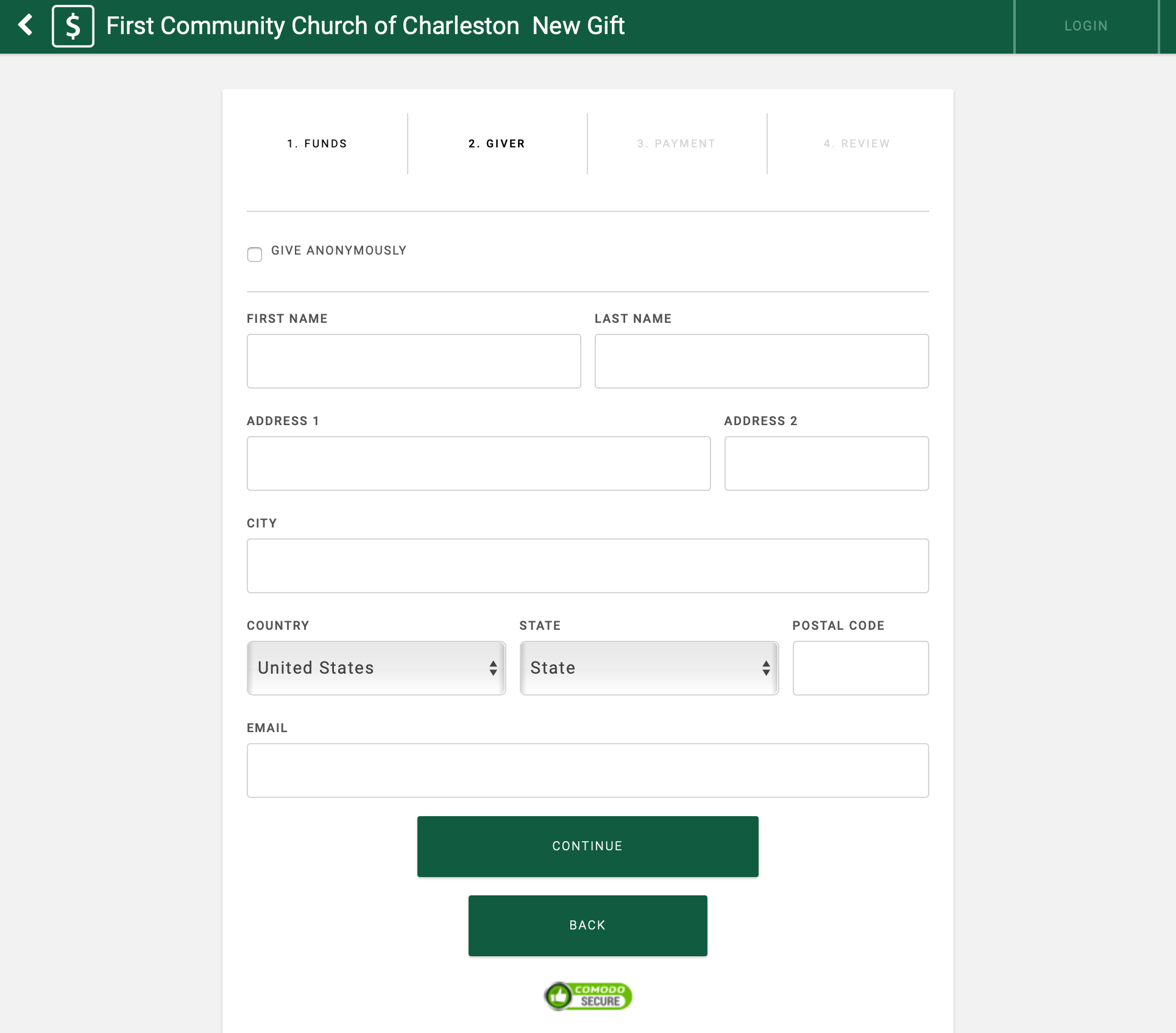The height and width of the screenshot is (1033, 1176).
Task: Focus the First Name input field
Action: (414, 361)
